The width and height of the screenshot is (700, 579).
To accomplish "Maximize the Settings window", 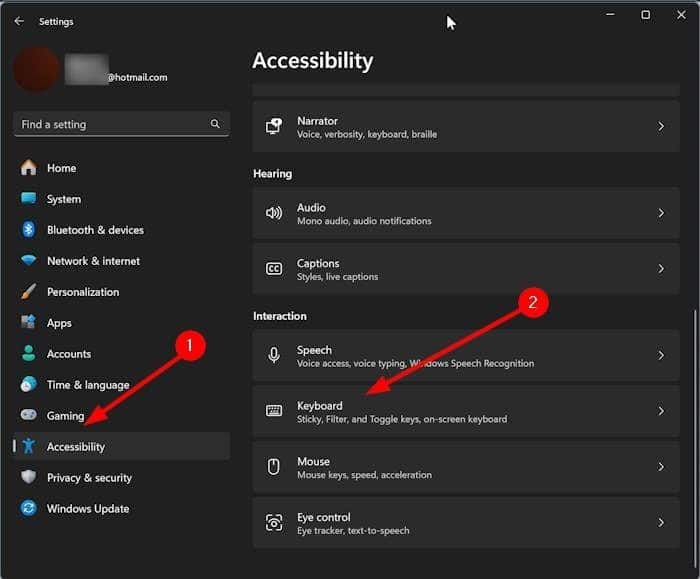I will (x=646, y=15).
